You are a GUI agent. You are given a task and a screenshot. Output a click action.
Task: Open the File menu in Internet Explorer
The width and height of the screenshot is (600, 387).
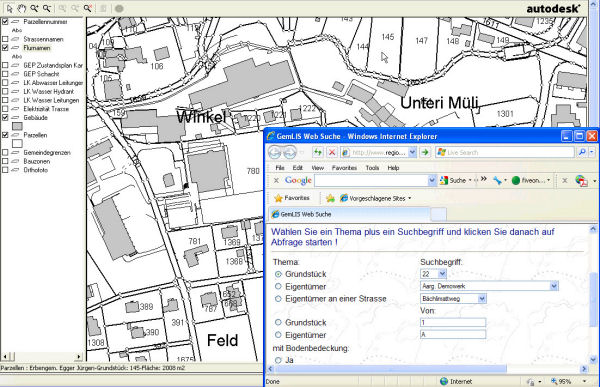click(x=280, y=168)
